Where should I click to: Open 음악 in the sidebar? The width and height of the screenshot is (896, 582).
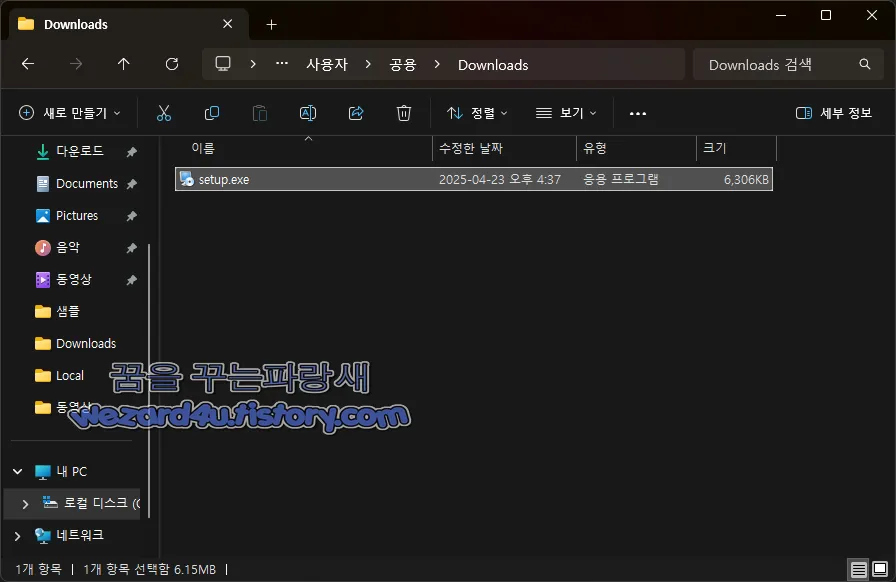[67, 248]
